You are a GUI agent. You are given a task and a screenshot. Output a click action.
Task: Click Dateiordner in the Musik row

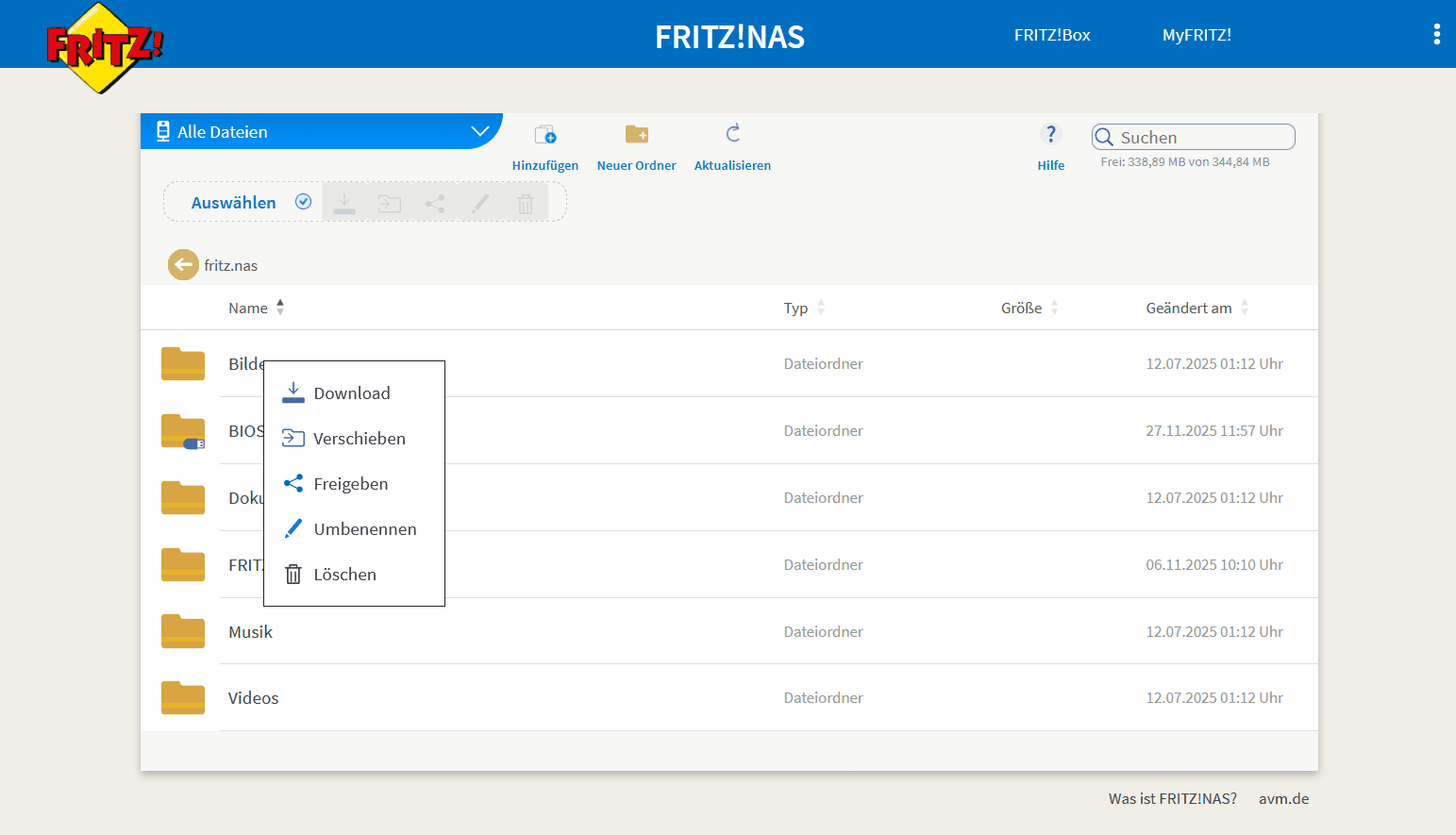(x=824, y=632)
